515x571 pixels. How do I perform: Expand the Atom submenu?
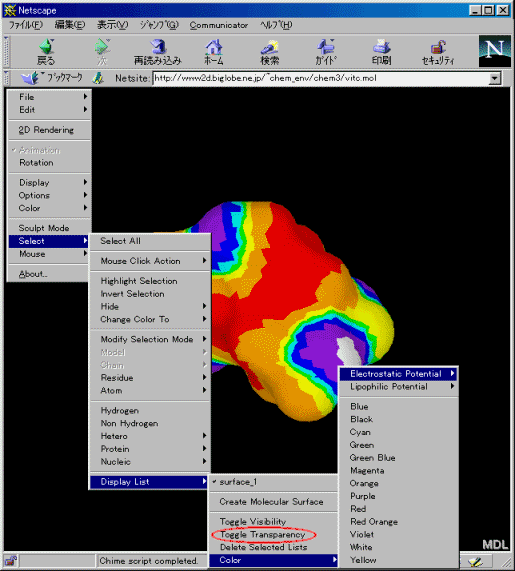point(150,390)
